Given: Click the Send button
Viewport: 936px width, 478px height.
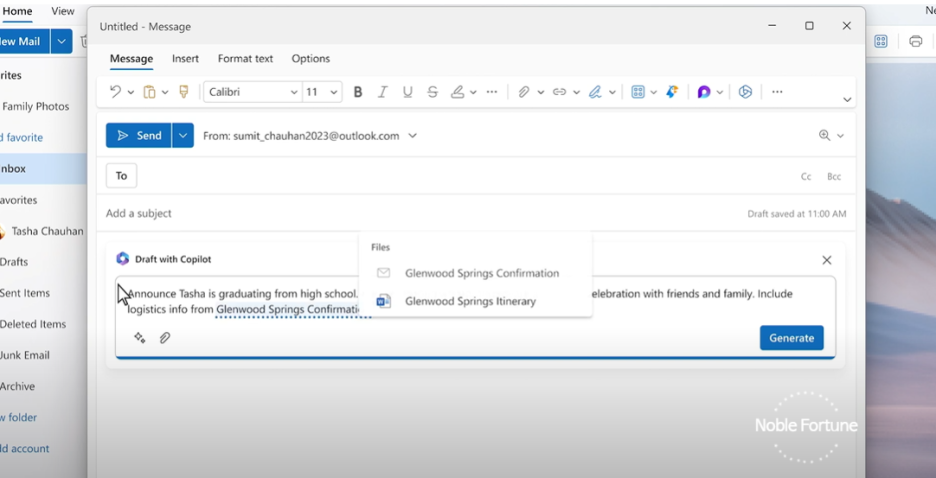Looking at the screenshot, I should pos(138,135).
